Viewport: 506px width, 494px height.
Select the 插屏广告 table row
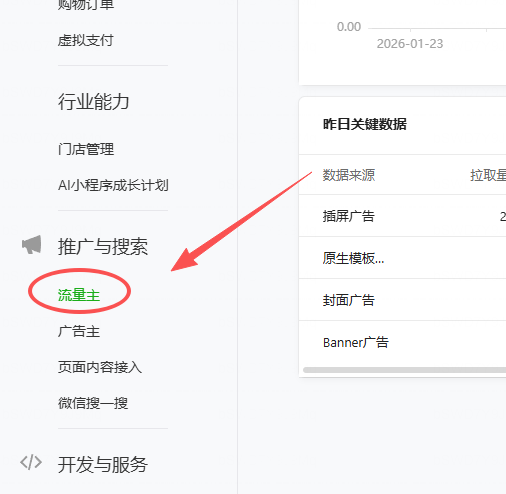(x=403, y=216)
